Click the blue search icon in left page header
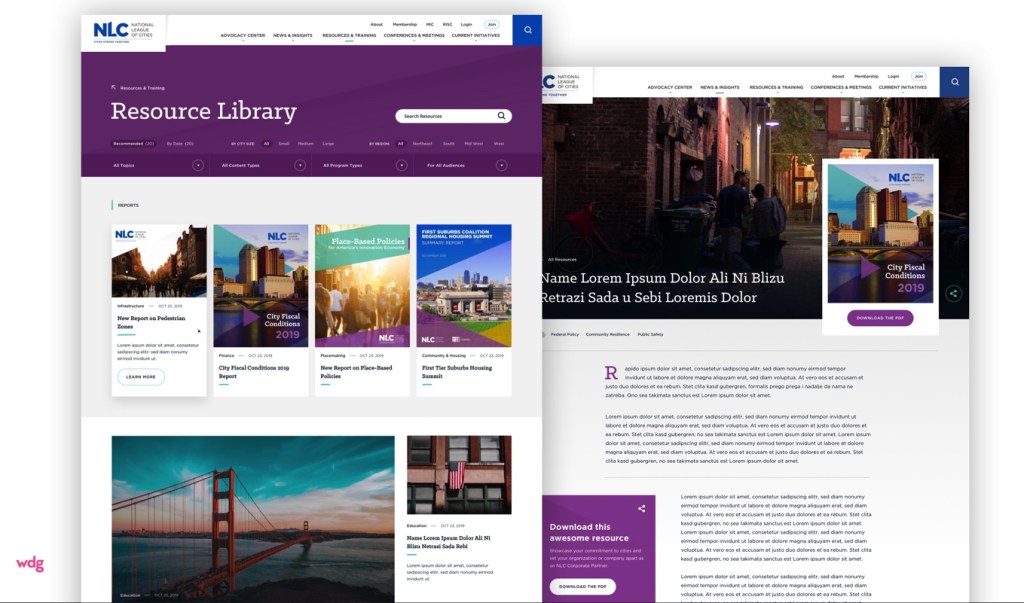 tap(527, 30)
